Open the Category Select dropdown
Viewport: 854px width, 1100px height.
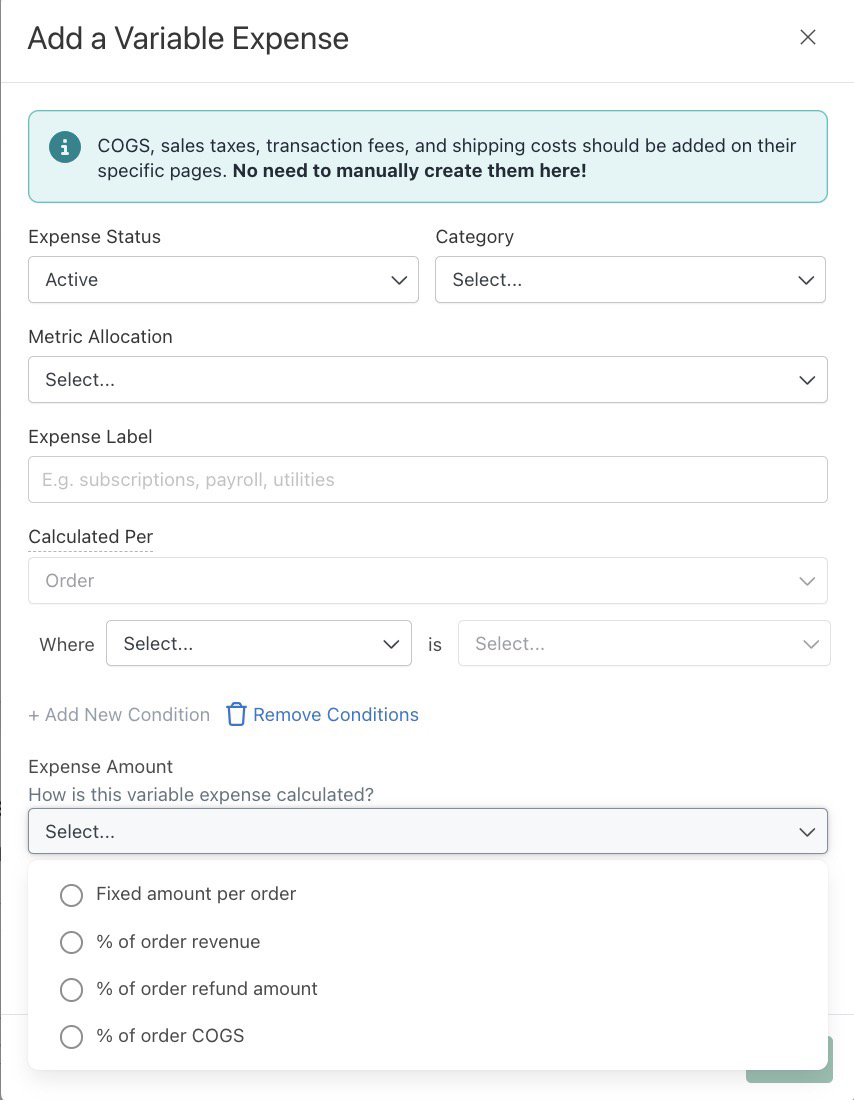pos(630,280)
